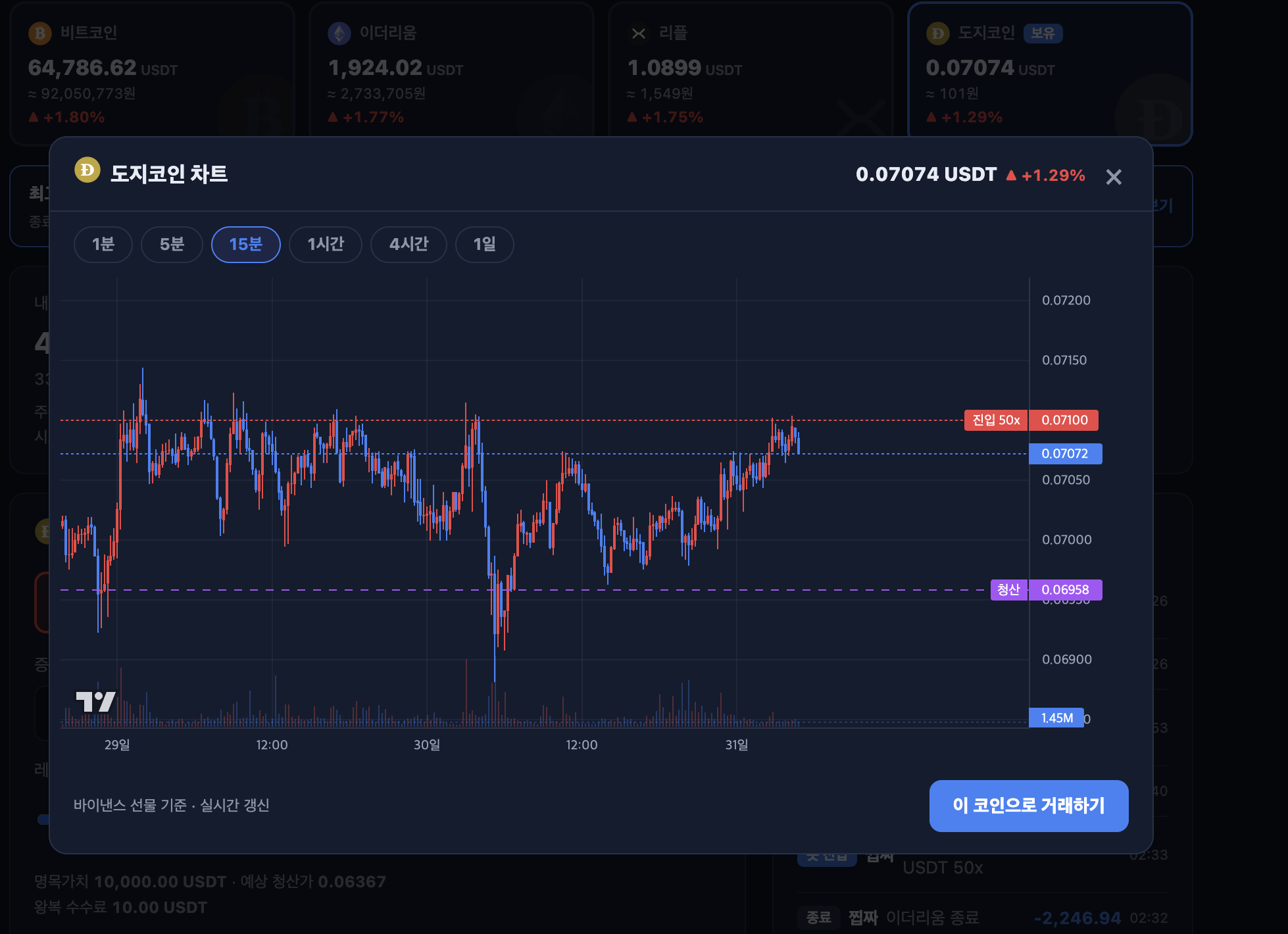Click the +1.77% change on 이더리움 card
The height and width of the screenshot is (934, 1288).
pyautogui.click(x=373, y=117)
